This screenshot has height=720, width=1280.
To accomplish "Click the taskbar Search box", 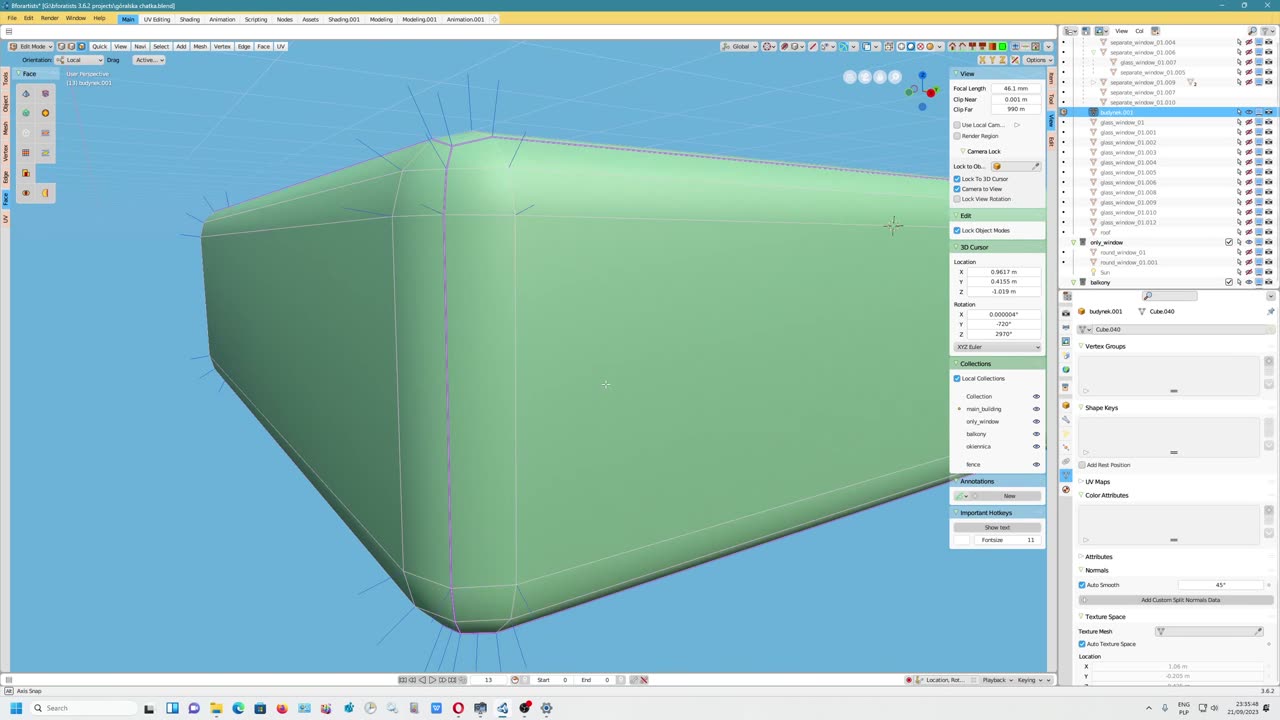I will click(84, 708).
